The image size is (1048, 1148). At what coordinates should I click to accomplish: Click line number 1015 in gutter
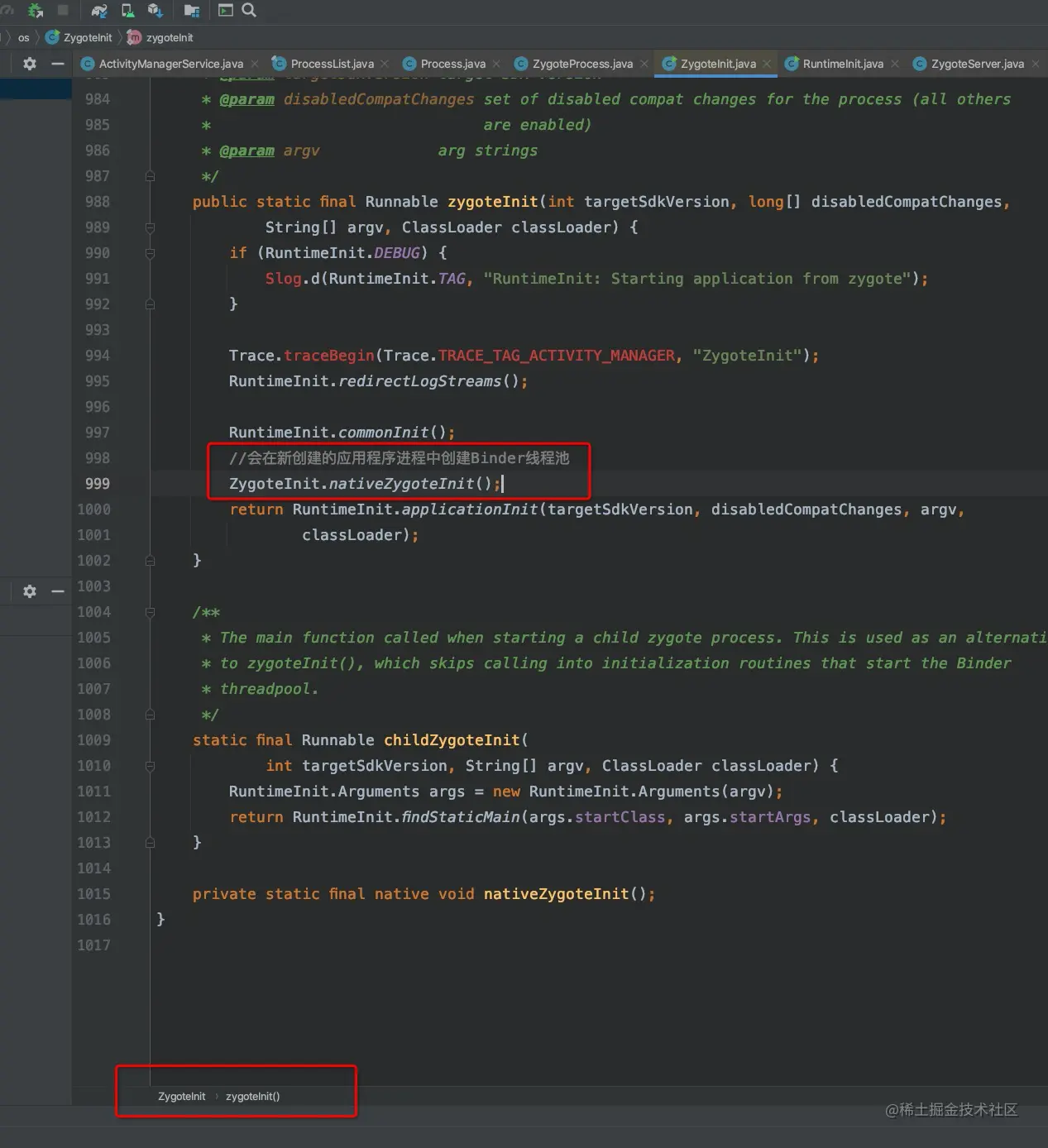[93, 894]
